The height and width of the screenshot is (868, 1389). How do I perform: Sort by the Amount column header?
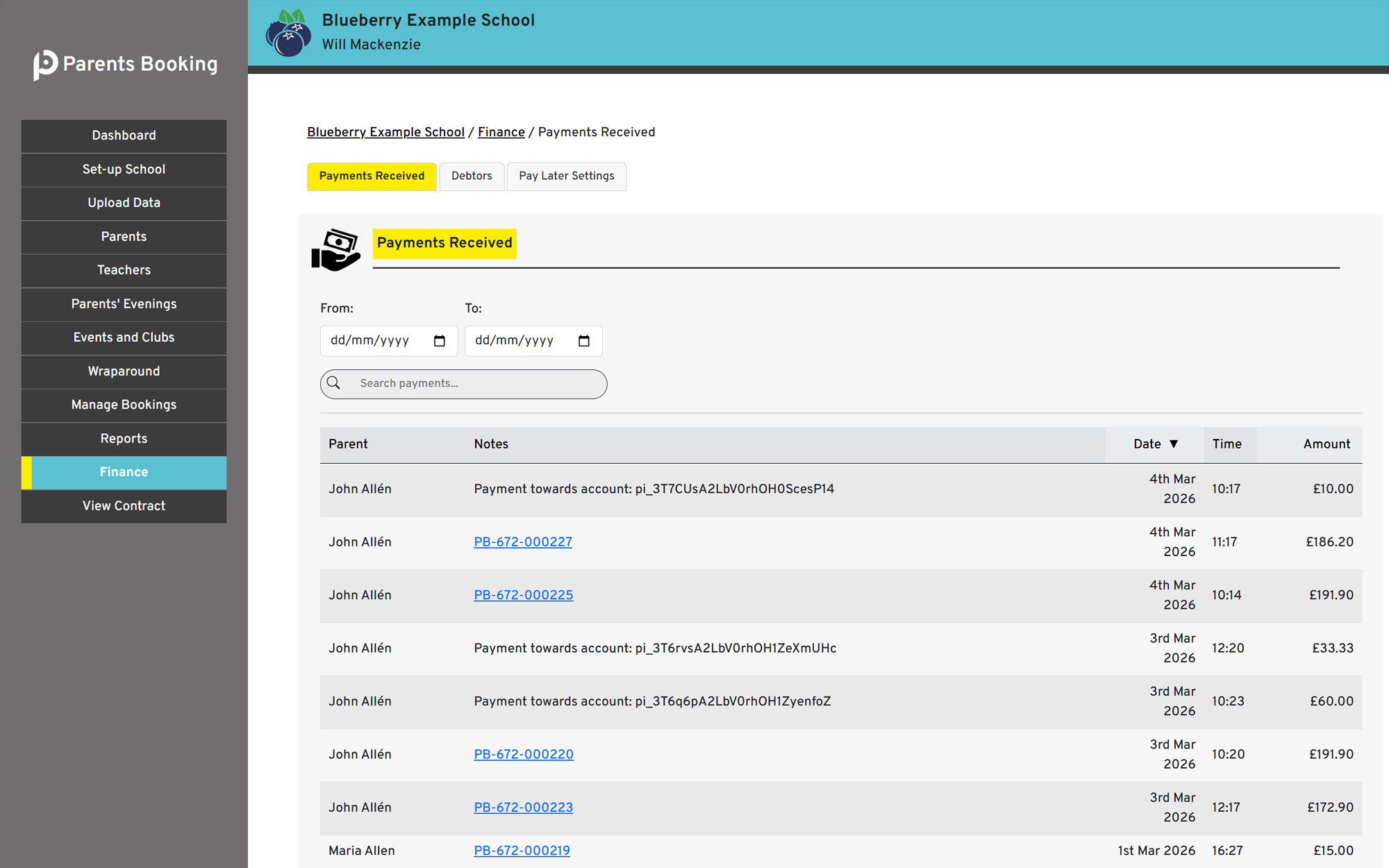(x=1326, y=444)
